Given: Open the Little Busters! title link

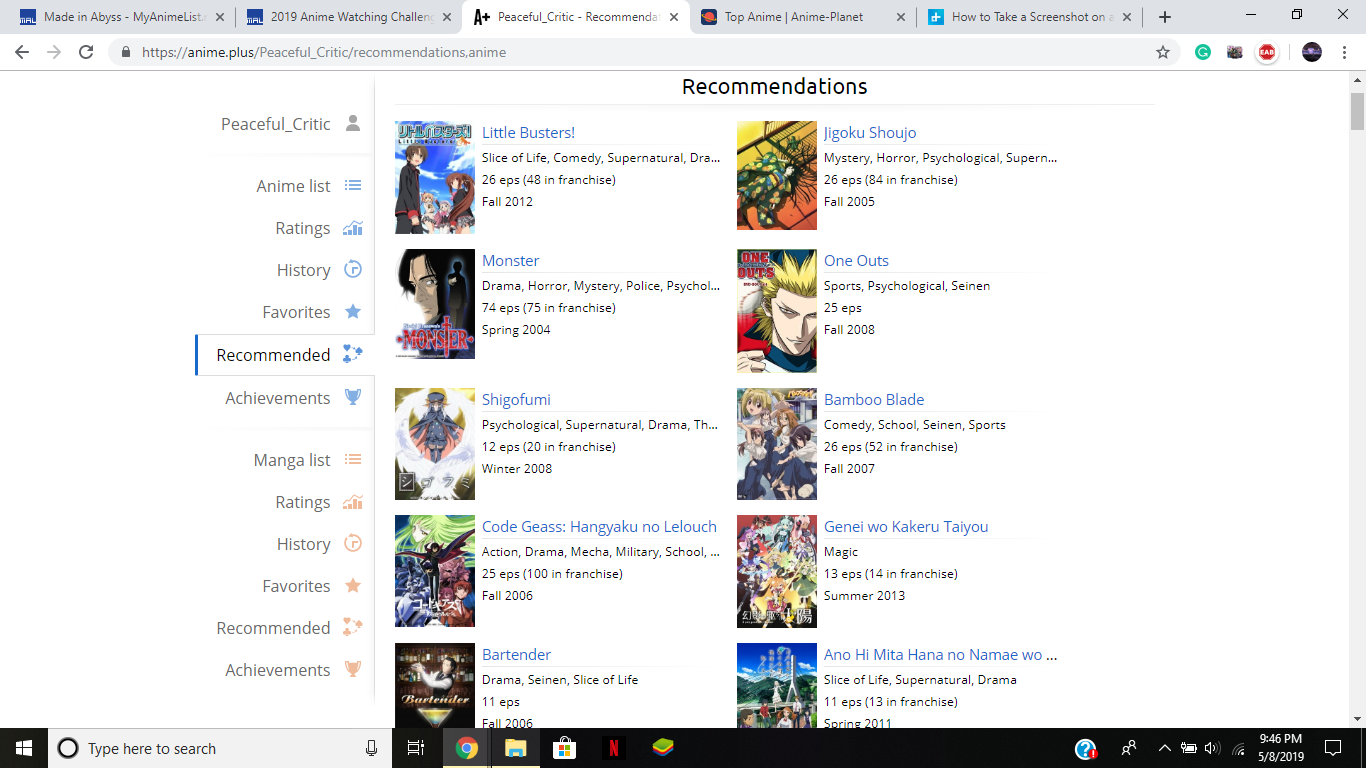Looking at the screenshot, I should coord(528,133).
